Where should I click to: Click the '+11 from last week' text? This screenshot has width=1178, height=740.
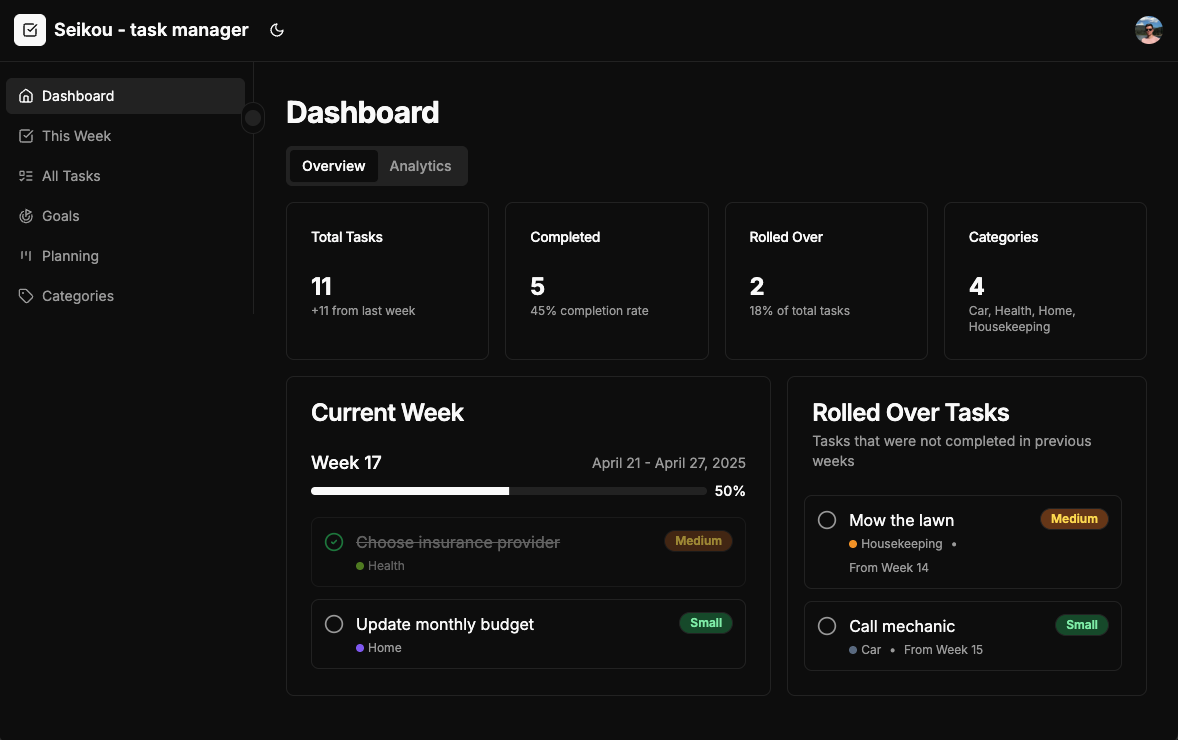point(363,311)
